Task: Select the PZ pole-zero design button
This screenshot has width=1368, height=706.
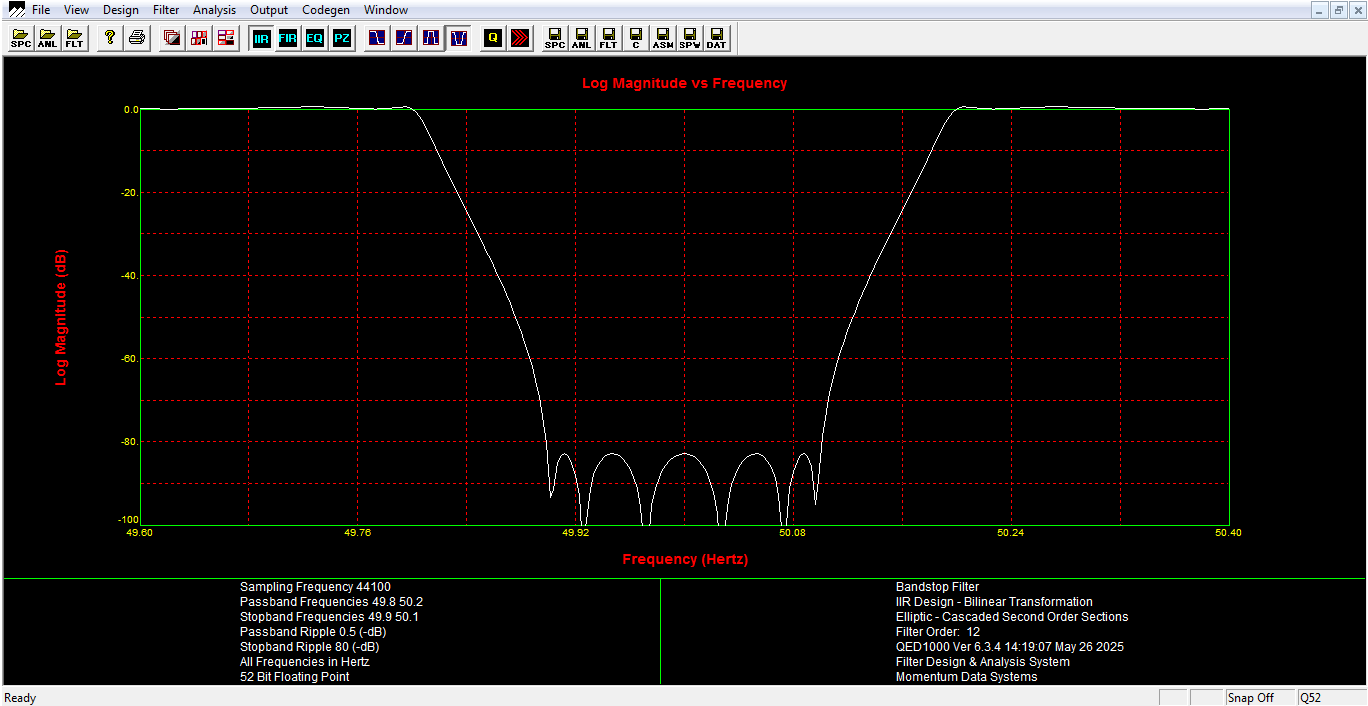Action: click(x=342, y=39)
